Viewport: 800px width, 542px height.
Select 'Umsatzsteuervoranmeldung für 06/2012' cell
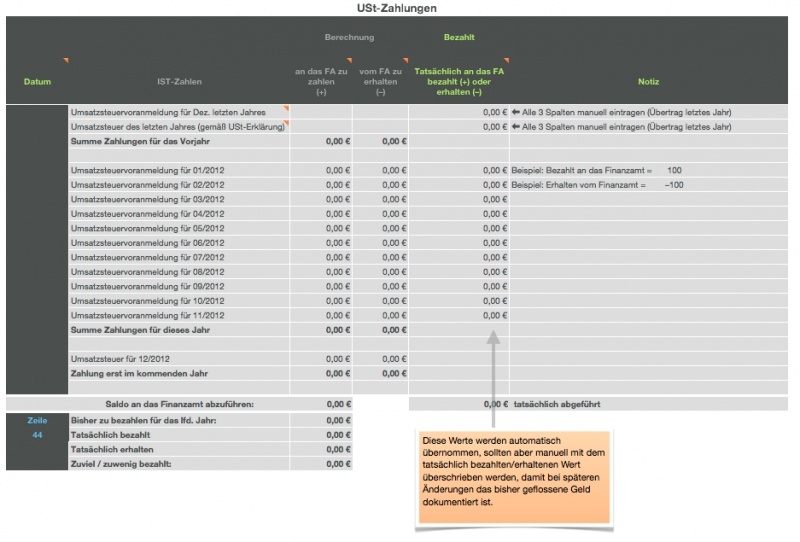[179, 243]
